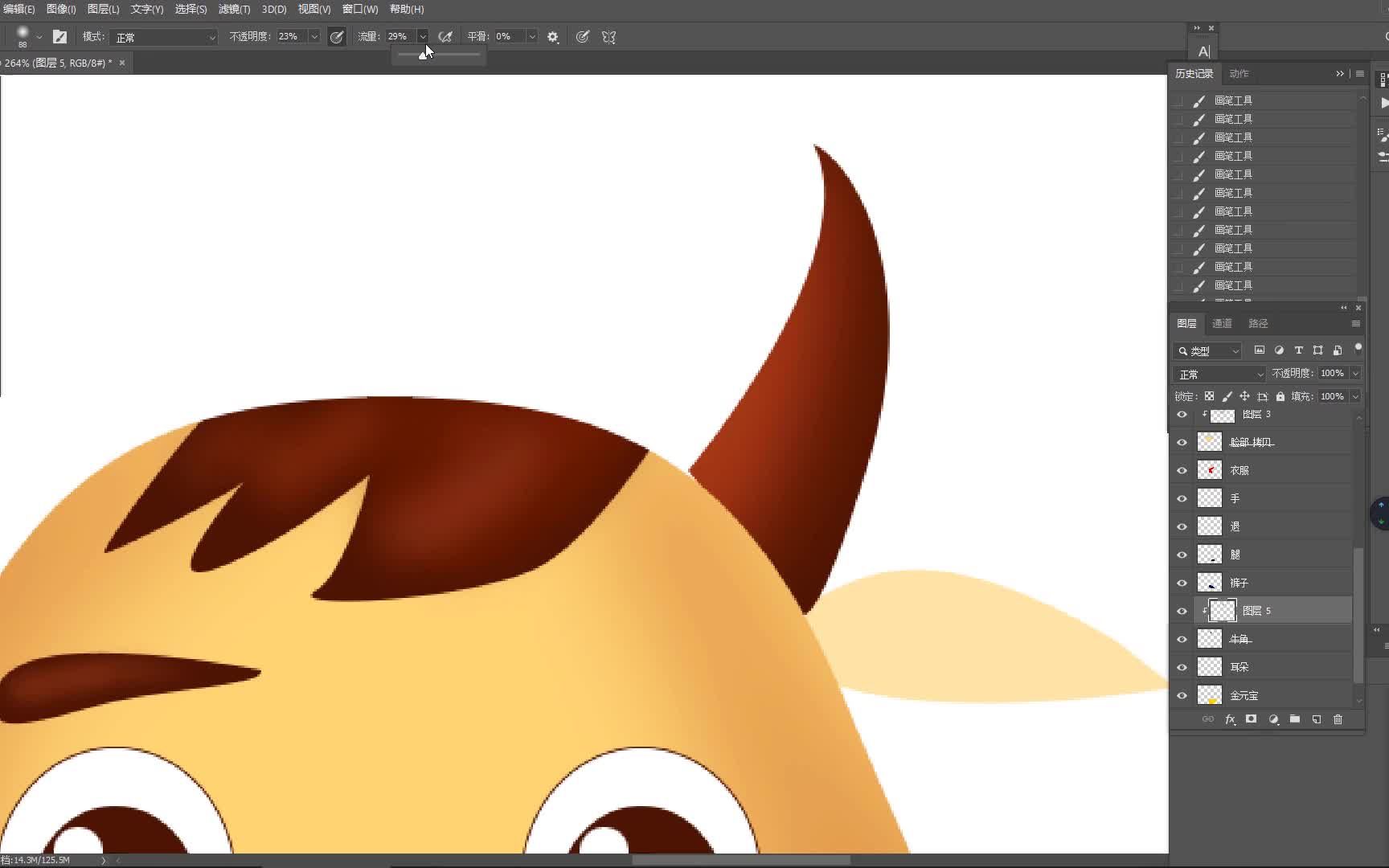Create a new layer group folder
This screenshot has height=868, width=1389.
(1295, 719)
